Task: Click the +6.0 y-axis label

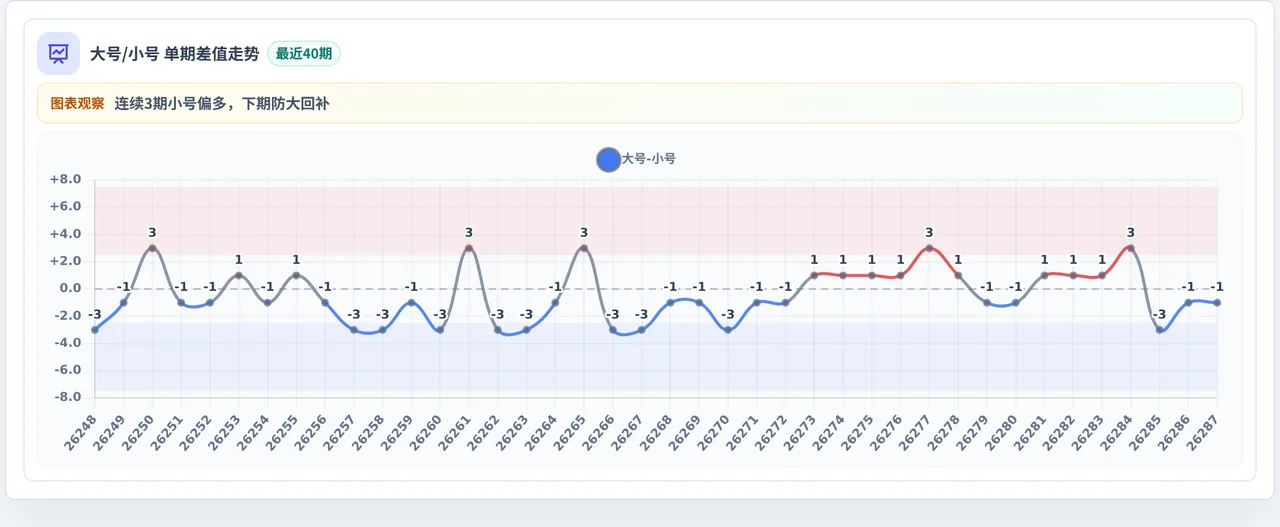Action: tap(65, 207)
